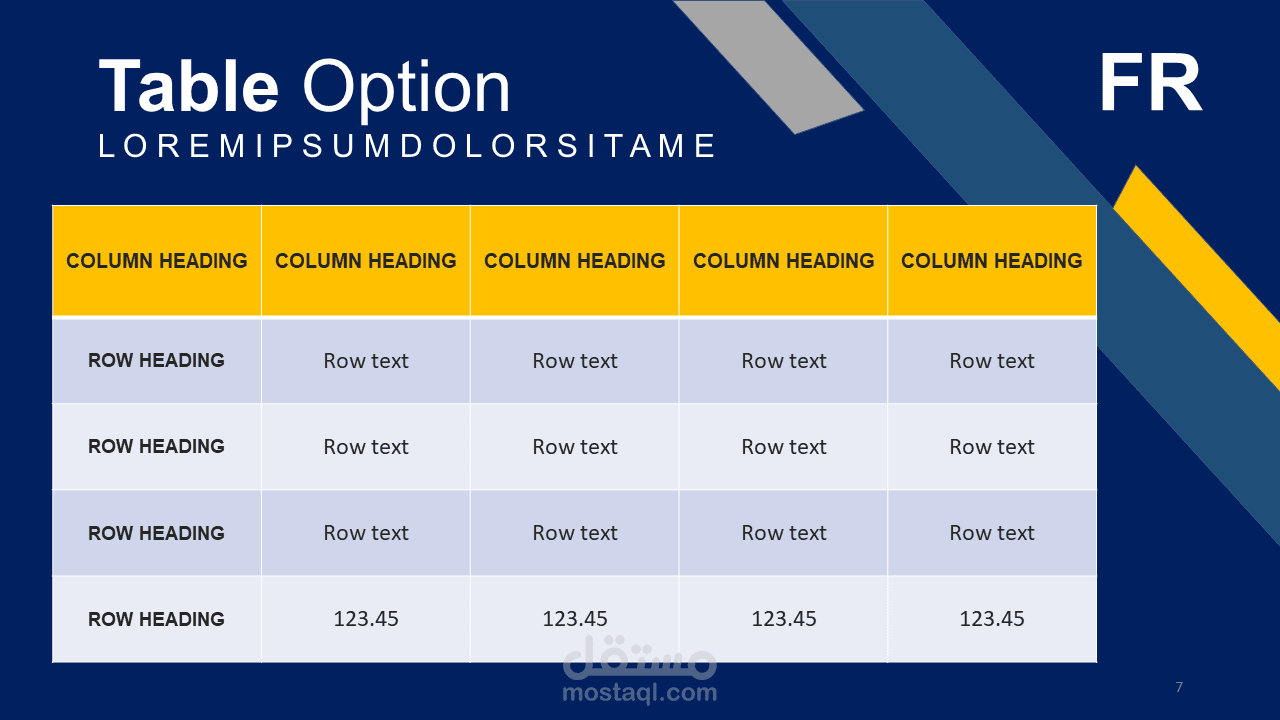Select first Row text in second column
Screen dimensions: 1280x720
pos(366,361)
